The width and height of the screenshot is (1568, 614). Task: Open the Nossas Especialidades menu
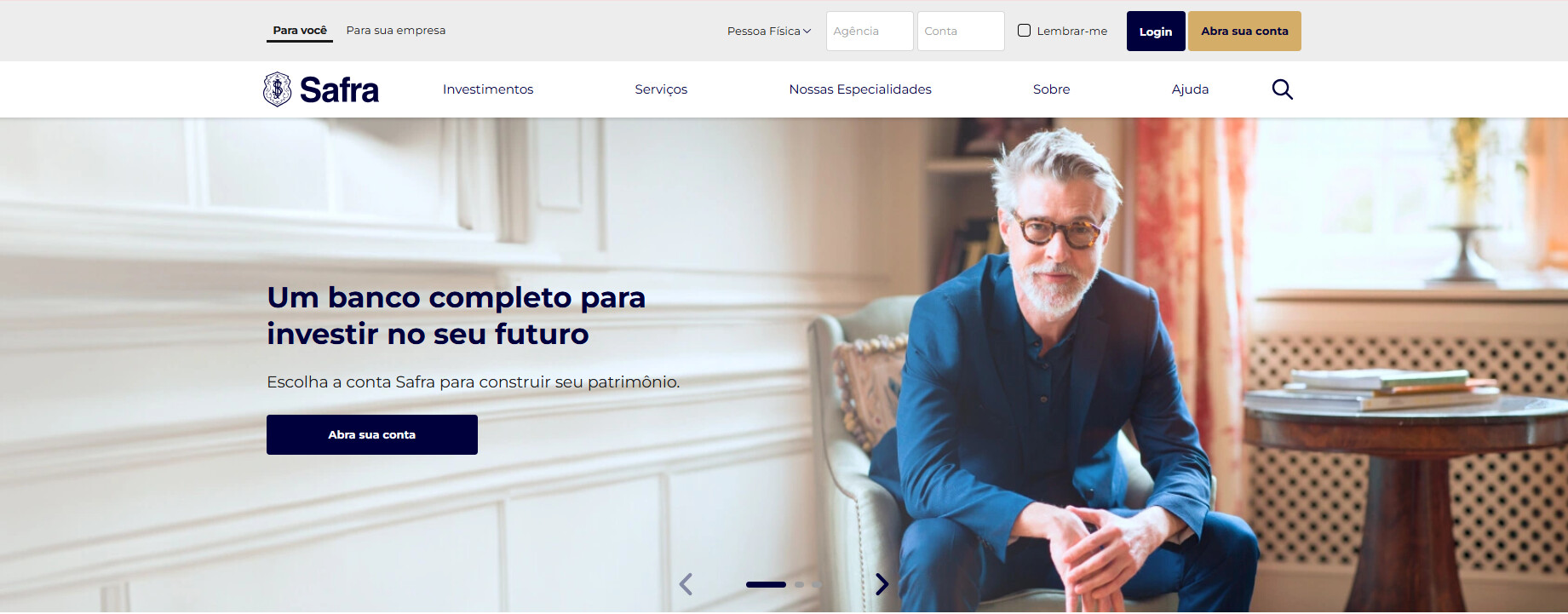click(x=860, y=89)
